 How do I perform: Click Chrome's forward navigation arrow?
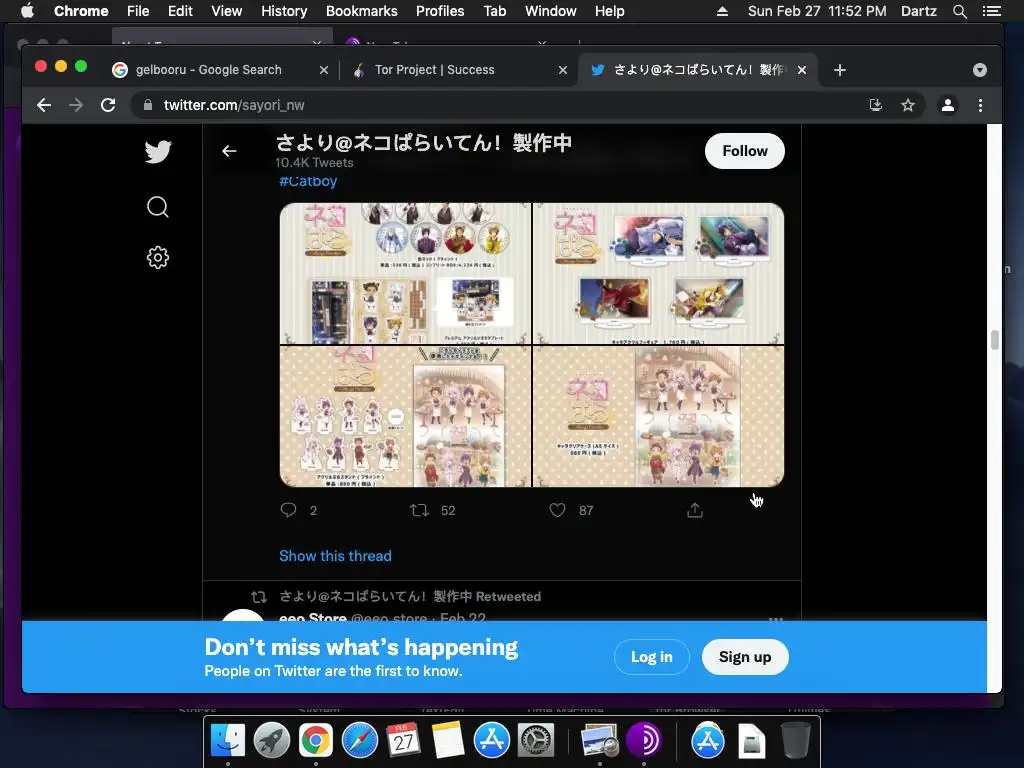tap(76, 105)
